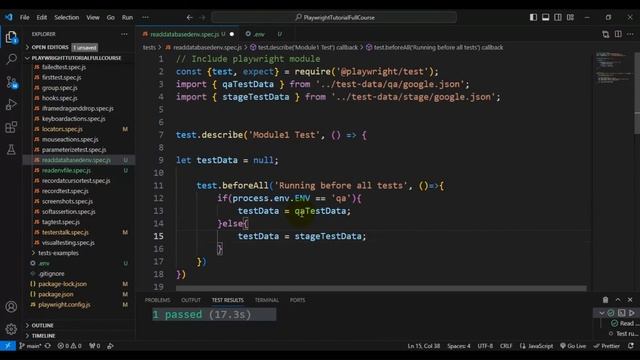Change line ending via CRLF
This screenshot has height=360, width=640.
click(506, 346)
